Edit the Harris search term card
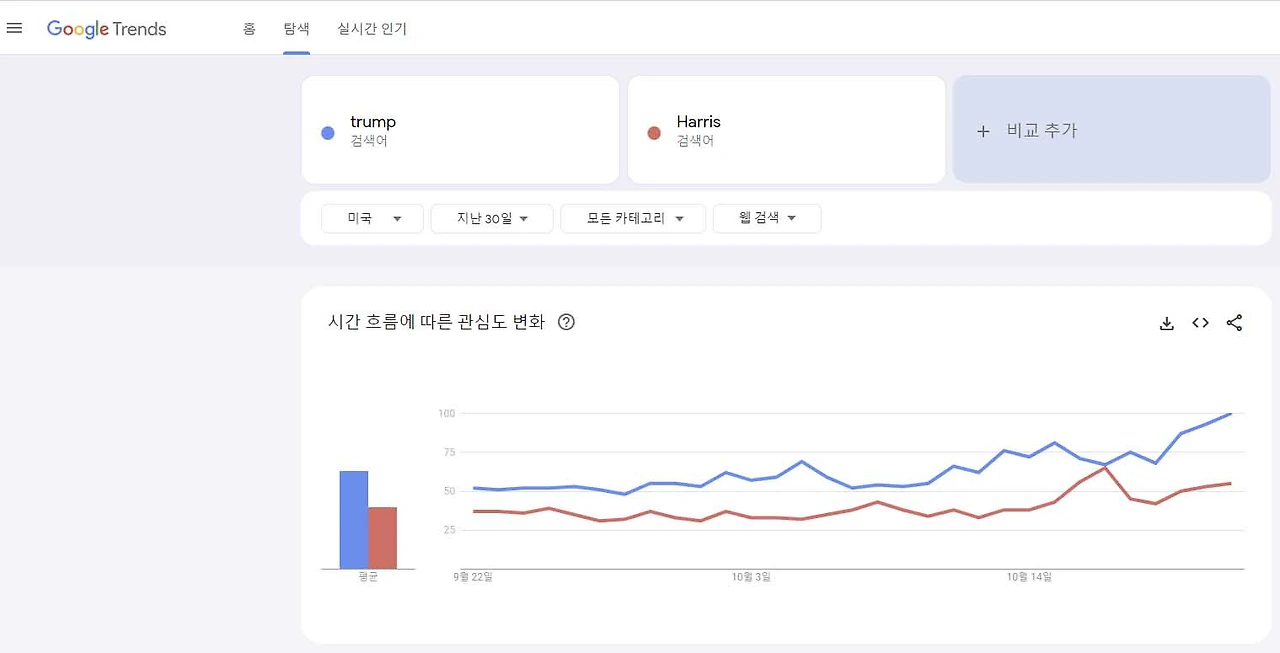The width and height of the screenshot is (1280, 653). 786,130
